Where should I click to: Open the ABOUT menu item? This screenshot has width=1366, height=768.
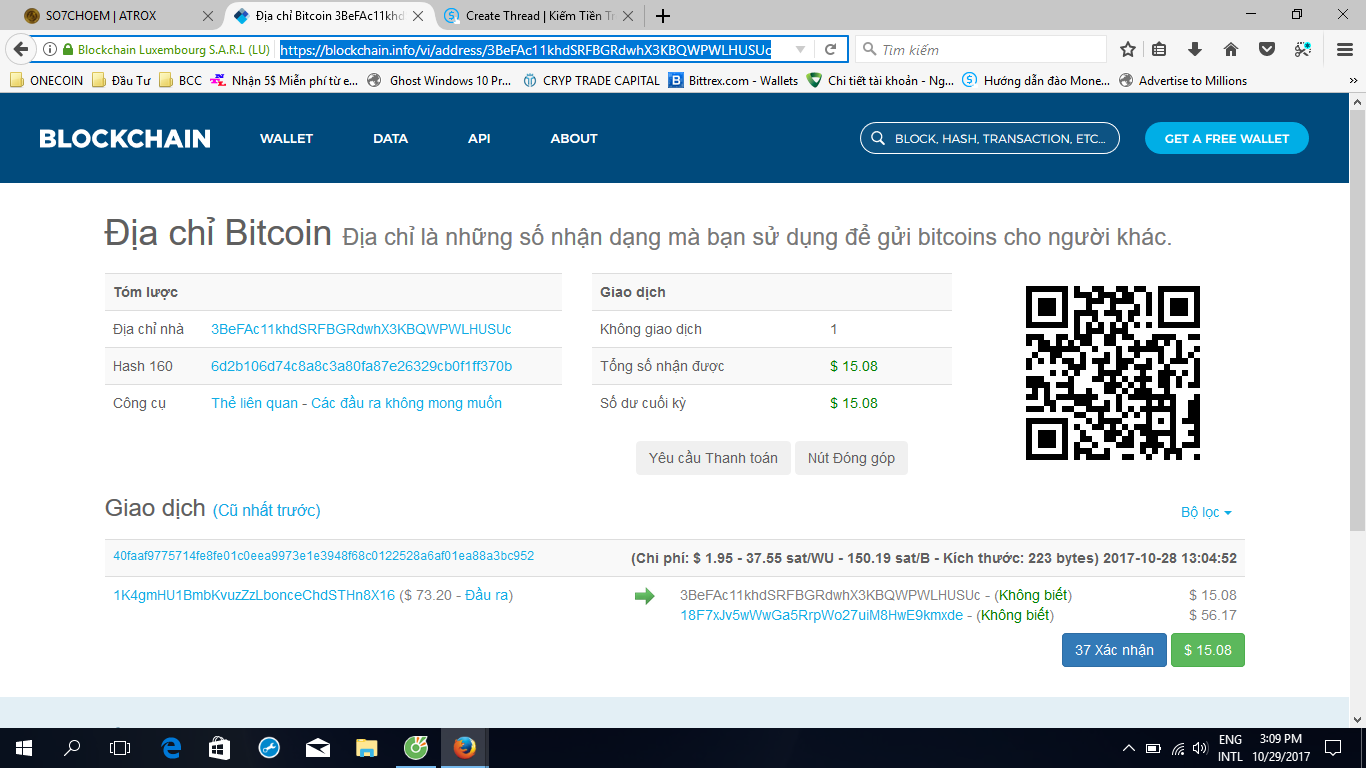tap(574, 138)
